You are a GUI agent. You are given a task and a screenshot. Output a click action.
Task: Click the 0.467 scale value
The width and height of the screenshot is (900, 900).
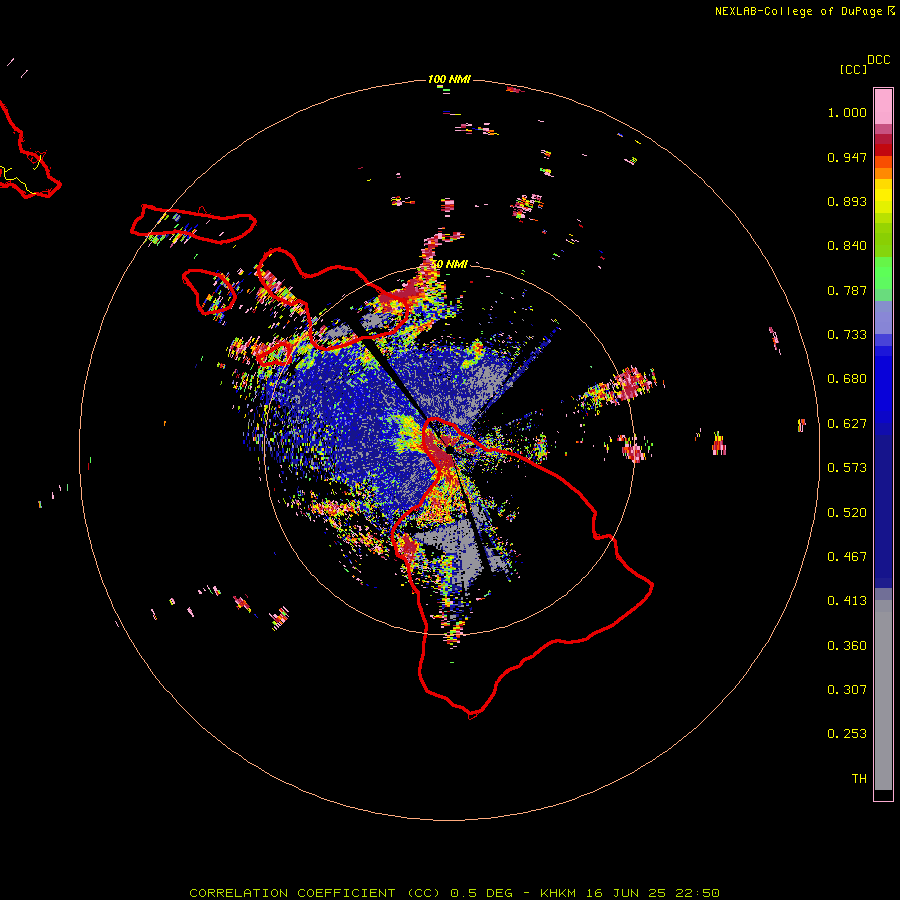tap(847, 557)
